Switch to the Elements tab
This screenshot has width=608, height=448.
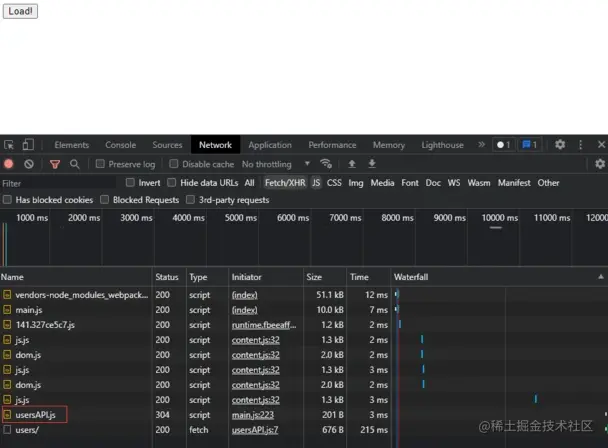[x=72, y=145]
